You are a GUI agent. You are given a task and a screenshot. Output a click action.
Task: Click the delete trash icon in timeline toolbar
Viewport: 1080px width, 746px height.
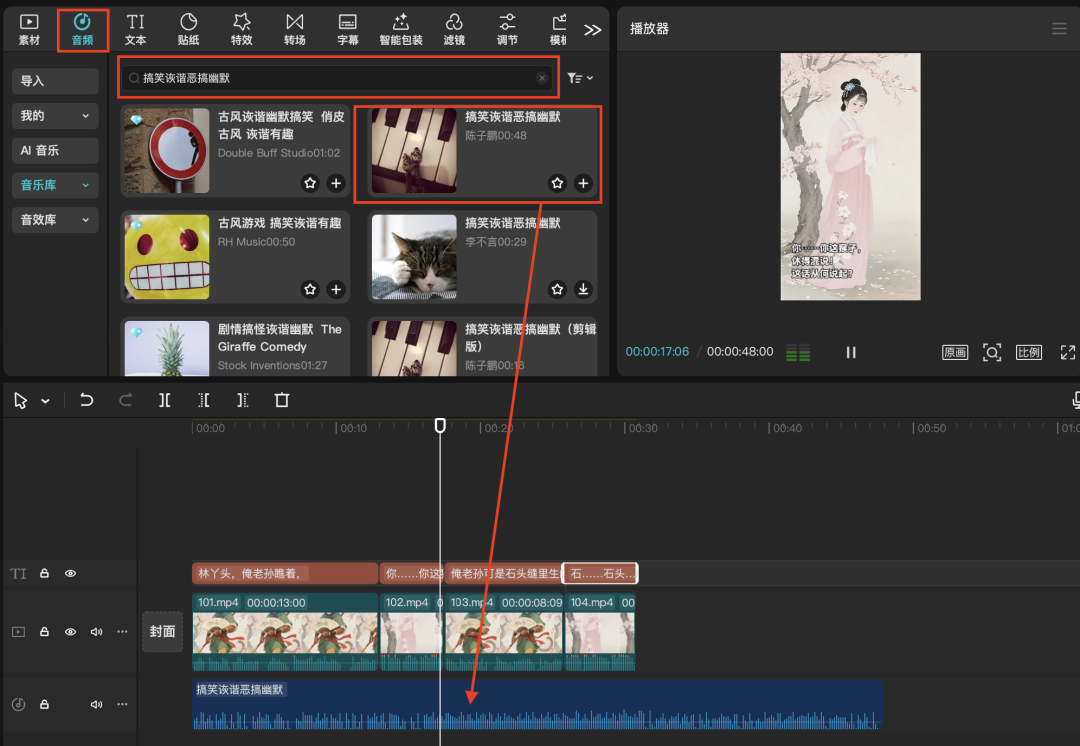282,400
